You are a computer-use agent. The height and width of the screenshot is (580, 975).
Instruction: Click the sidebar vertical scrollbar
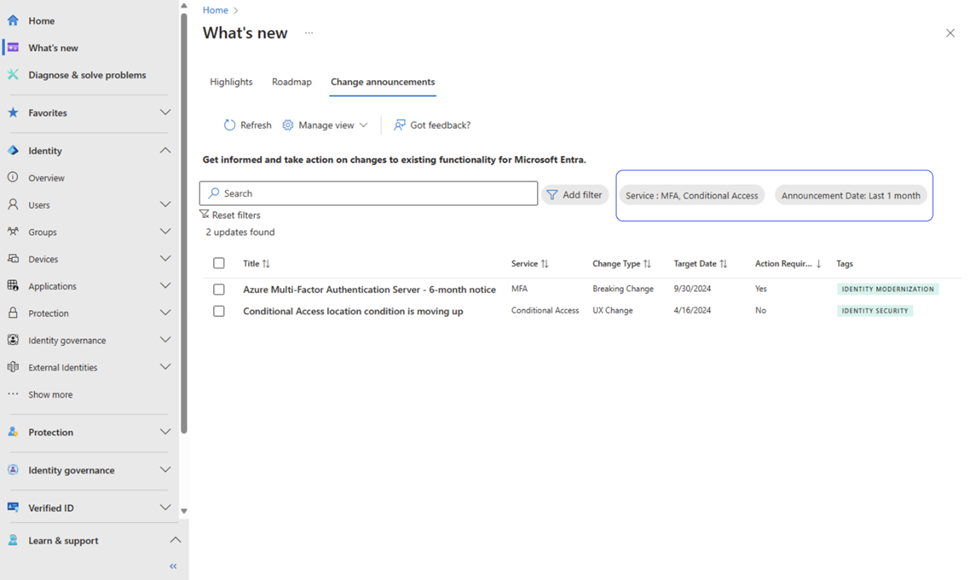[x=184, y=224]
